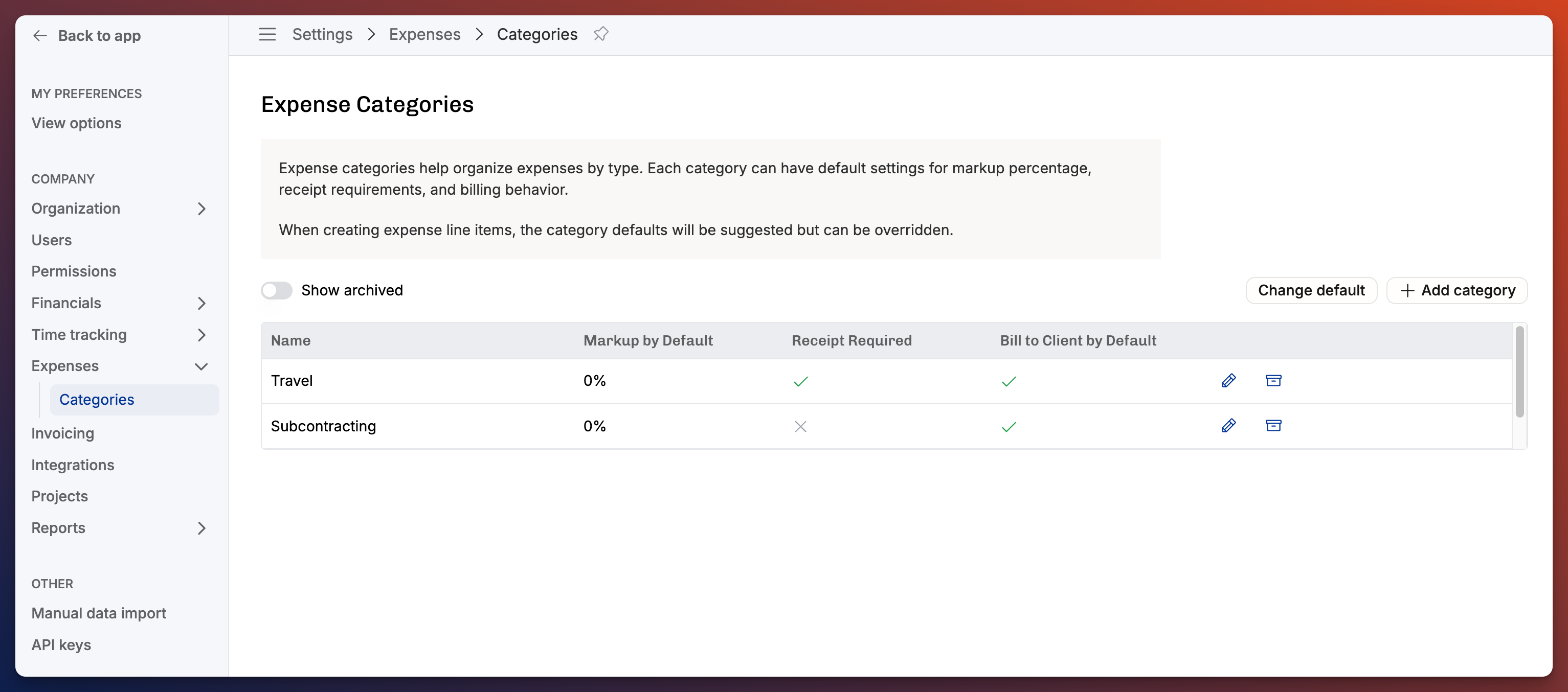Click the archive icon for Travel

[1273, 381]
